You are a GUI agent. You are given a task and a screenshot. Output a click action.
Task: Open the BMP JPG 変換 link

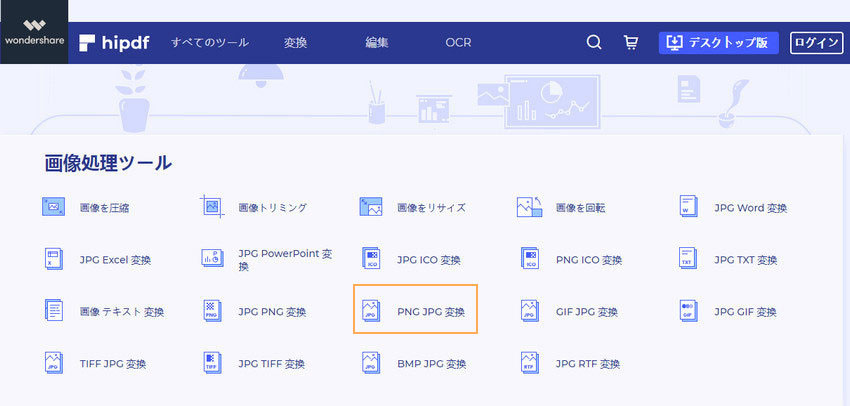point(432,364)
